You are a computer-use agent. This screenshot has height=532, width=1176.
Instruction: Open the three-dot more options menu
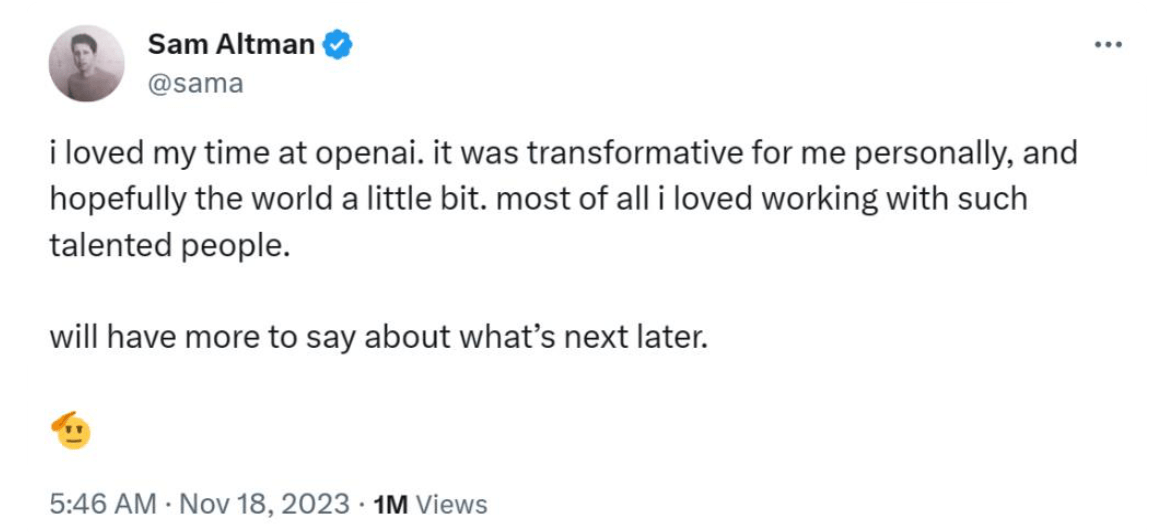coord(1108,45)
